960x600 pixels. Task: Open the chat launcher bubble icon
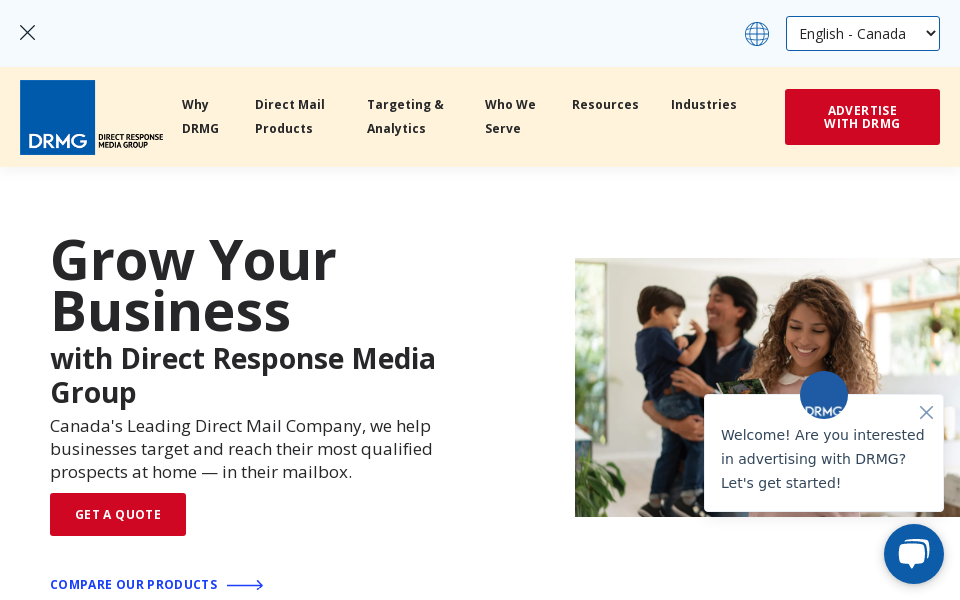tap(914, 554)
